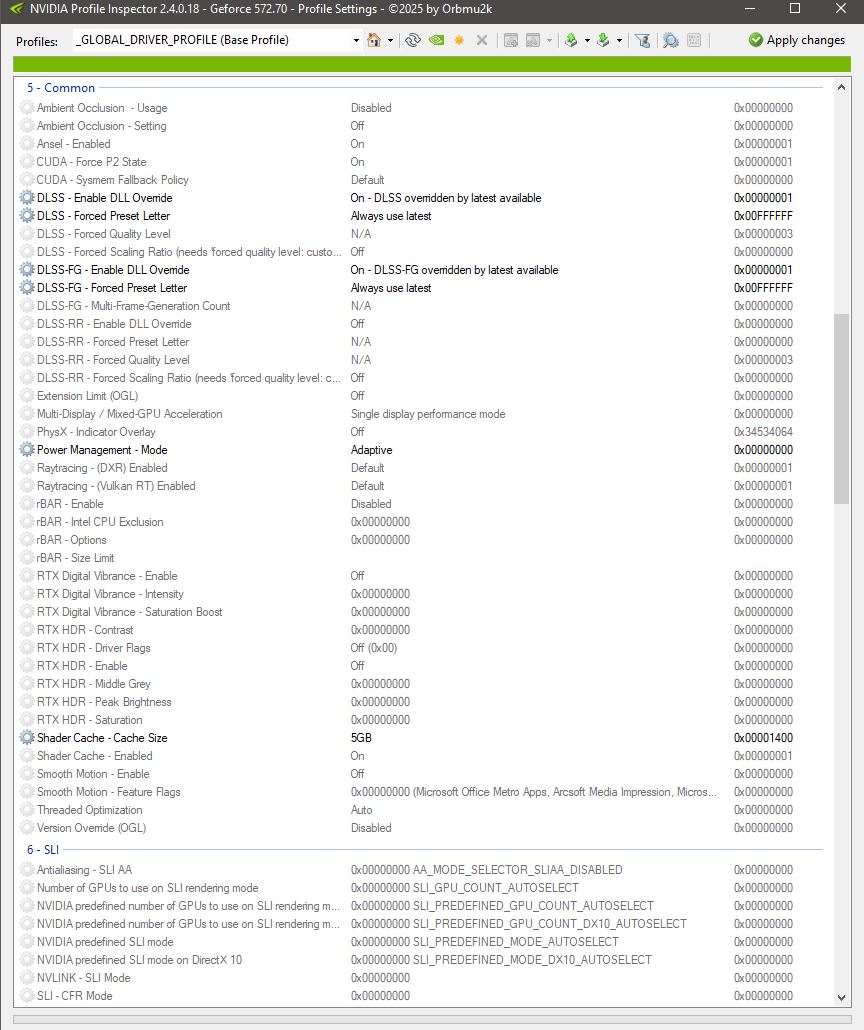Select 'Raytracing - (DXR) Enabled' setting
The height and width of the screenshot is (1030, 864).
[x=421, y=468]
